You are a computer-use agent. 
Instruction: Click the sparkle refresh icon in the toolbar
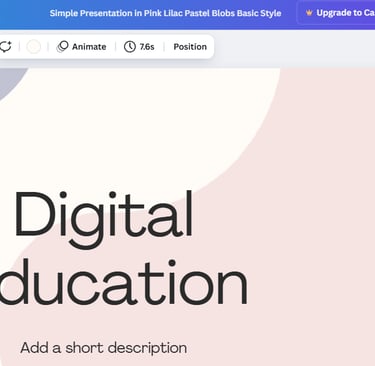click(6, 47)
